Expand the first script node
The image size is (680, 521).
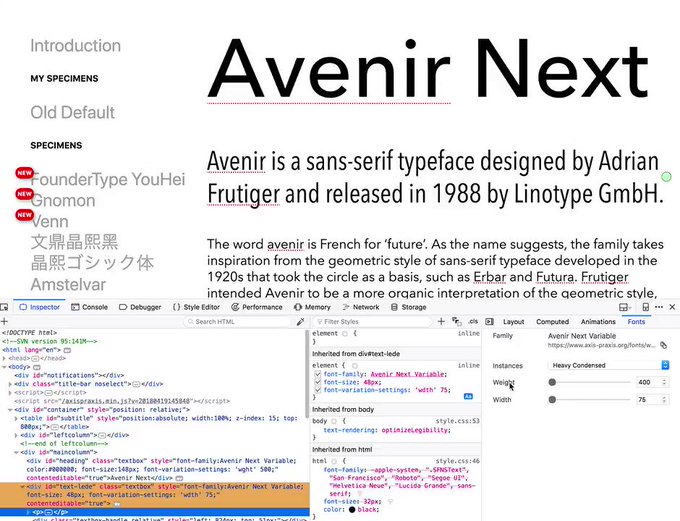point(10,393)
